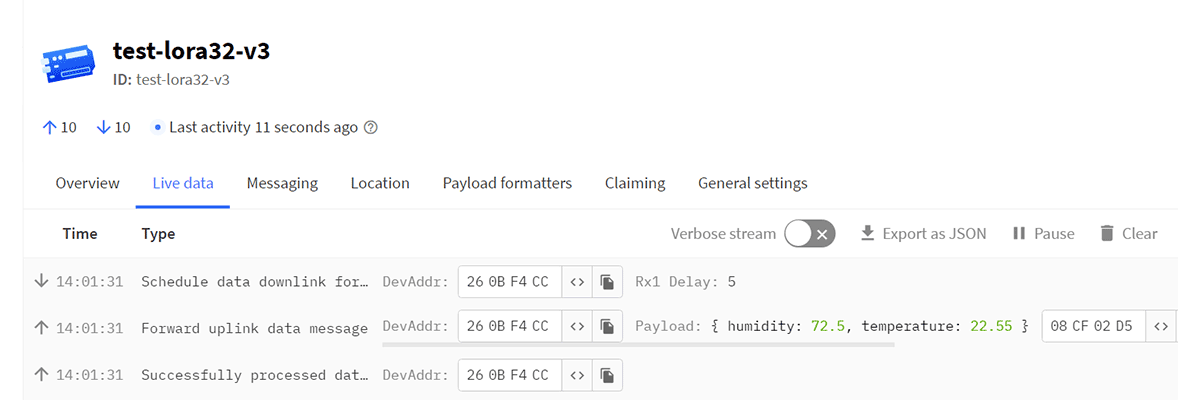
Task: Toggle DevAddr format in Forward uplink row
Action: (x=577, y=326)
